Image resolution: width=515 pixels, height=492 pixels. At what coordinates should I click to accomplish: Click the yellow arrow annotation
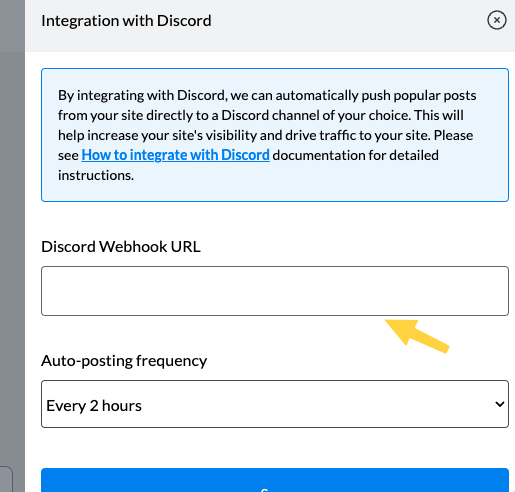point(417,336)
